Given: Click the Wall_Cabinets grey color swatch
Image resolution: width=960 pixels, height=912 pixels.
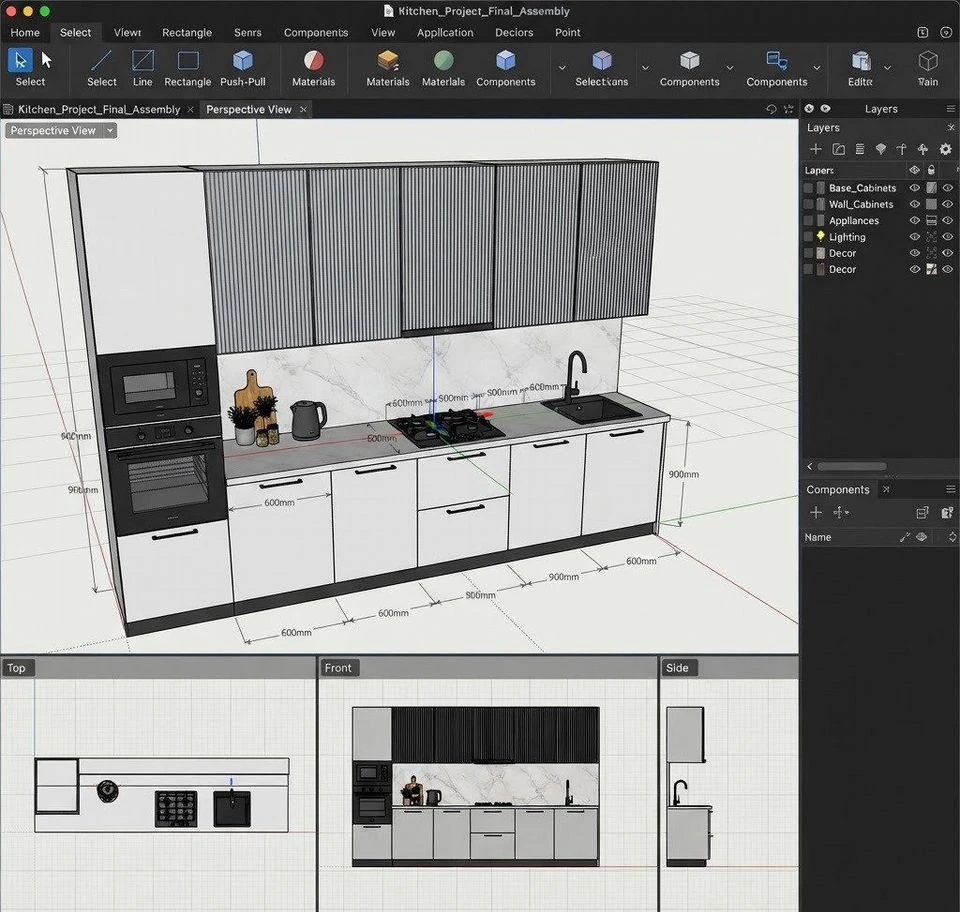Looking at the screenshot, I should [931, 204].
